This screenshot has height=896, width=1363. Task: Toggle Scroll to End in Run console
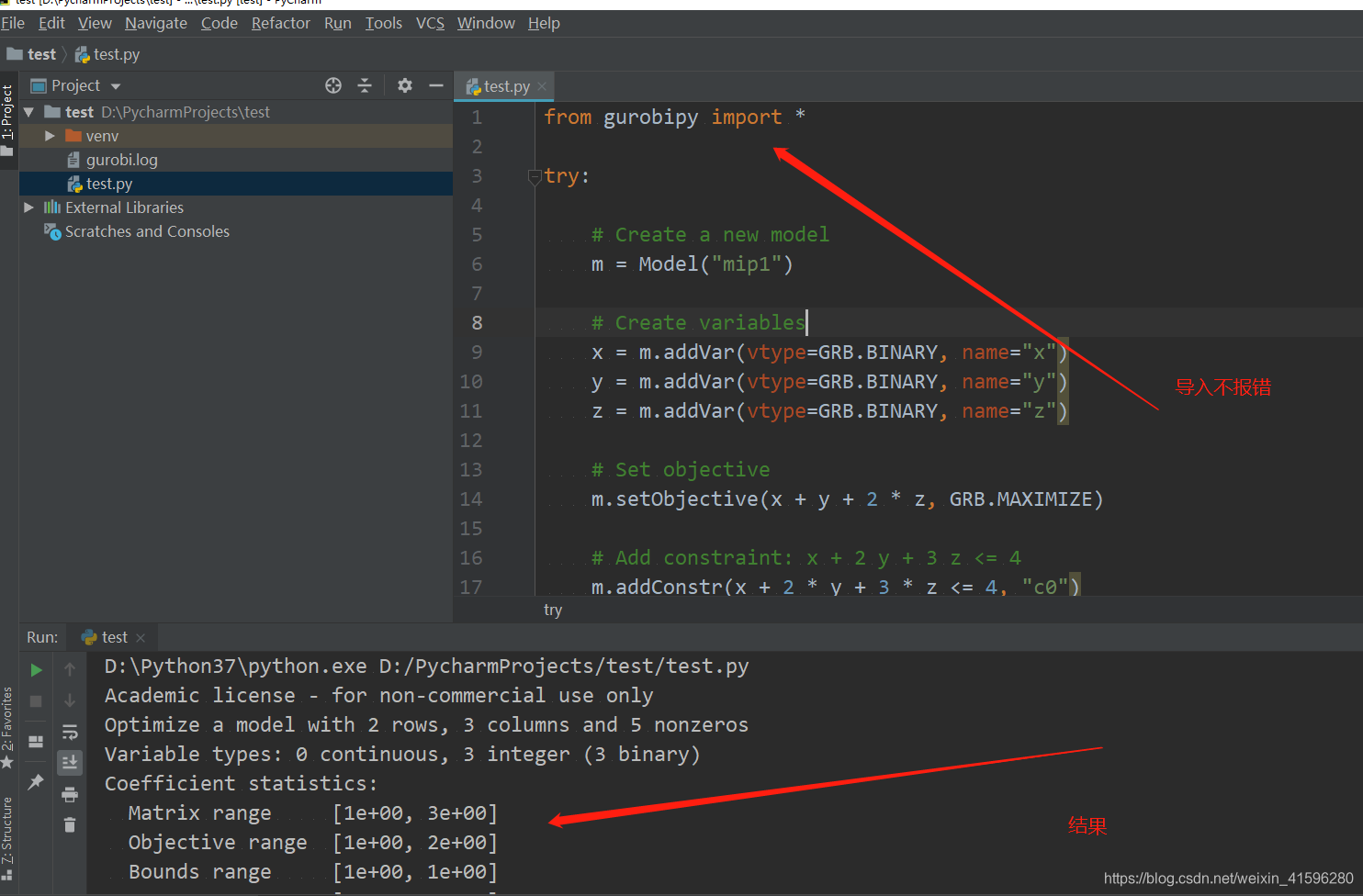70,763
